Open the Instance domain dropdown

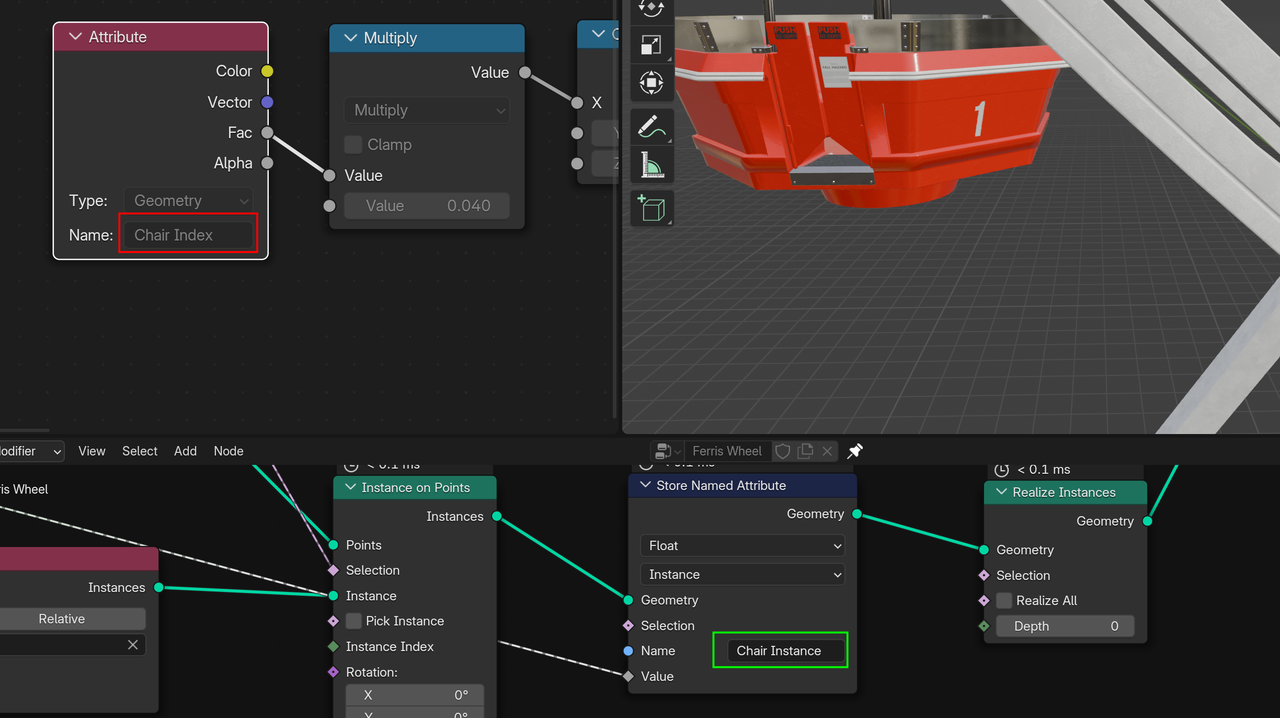pyautogui.click(x=742, y=575)
